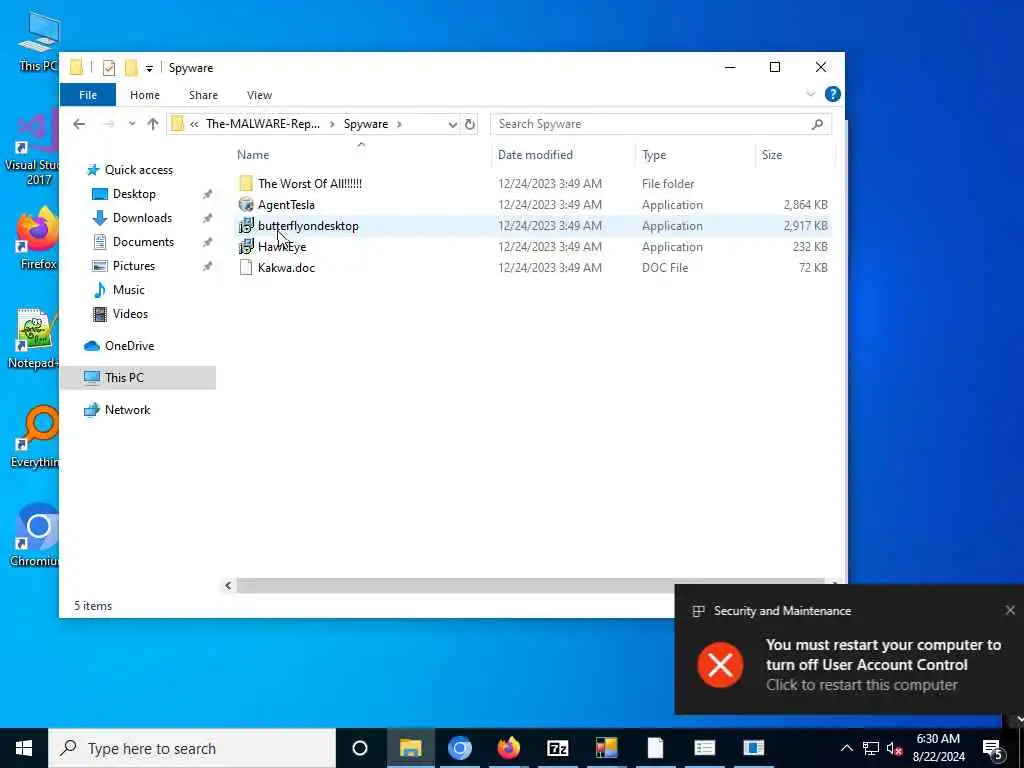1024x768 pixels.
Task: Navigate back with the Back arrow
Action: tap(79, 124)
